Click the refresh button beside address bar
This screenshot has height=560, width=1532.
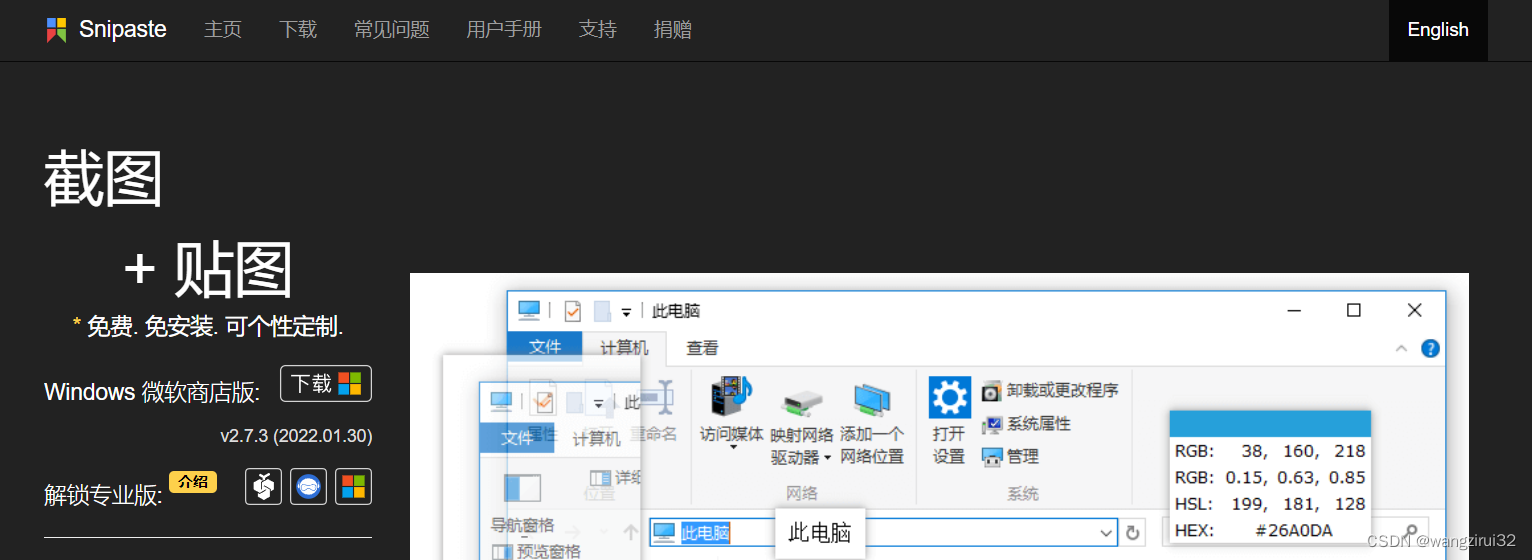(1132, 532)
